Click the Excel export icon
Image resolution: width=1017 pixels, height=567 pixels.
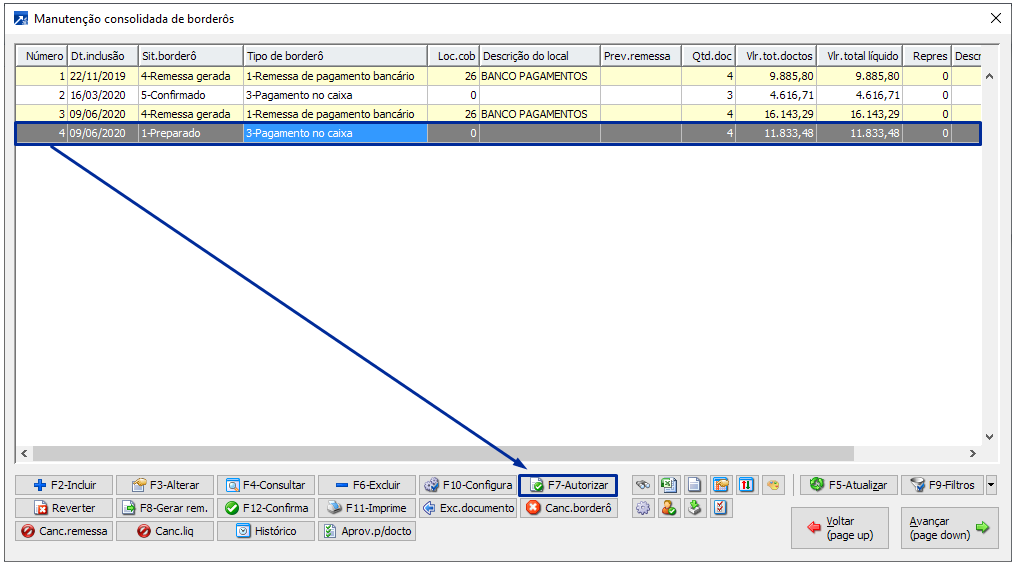[x=669, y=485]
